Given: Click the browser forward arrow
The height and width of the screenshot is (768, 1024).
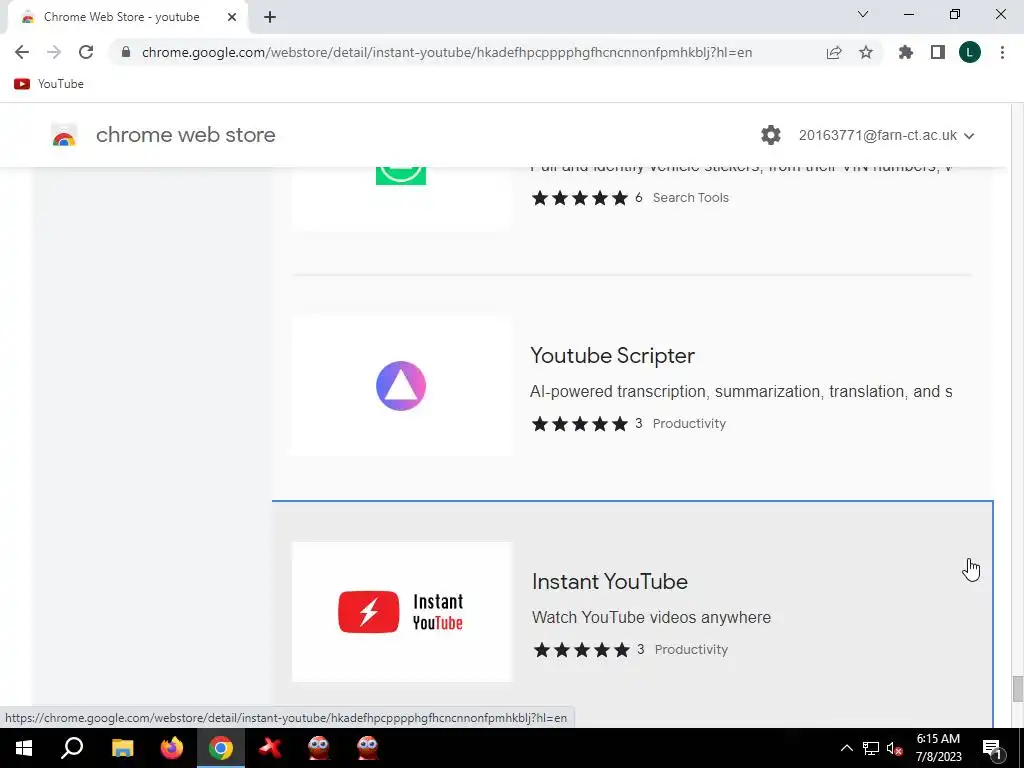Looking at the screenshot, I should coord(54,52).
